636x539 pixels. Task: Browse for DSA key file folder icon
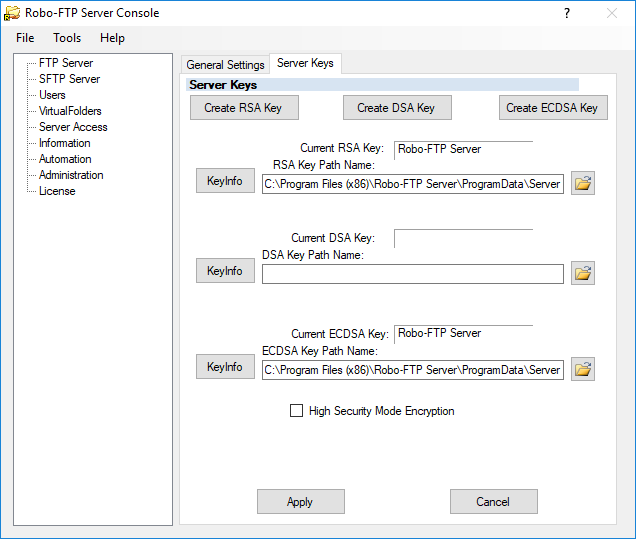[x=583, y=273]
